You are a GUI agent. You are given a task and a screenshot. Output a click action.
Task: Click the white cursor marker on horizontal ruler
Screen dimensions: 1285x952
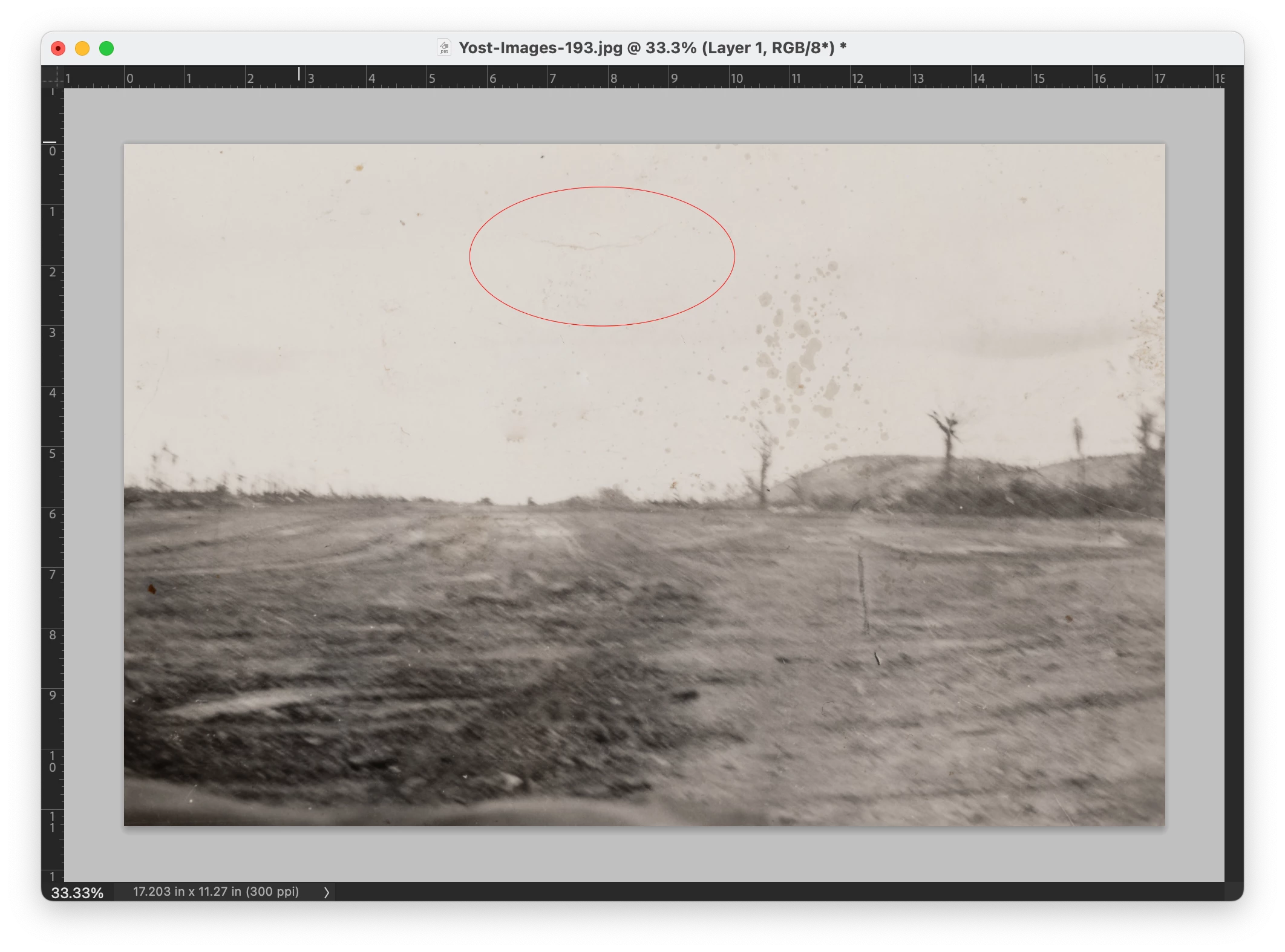(x=299, y=74)
